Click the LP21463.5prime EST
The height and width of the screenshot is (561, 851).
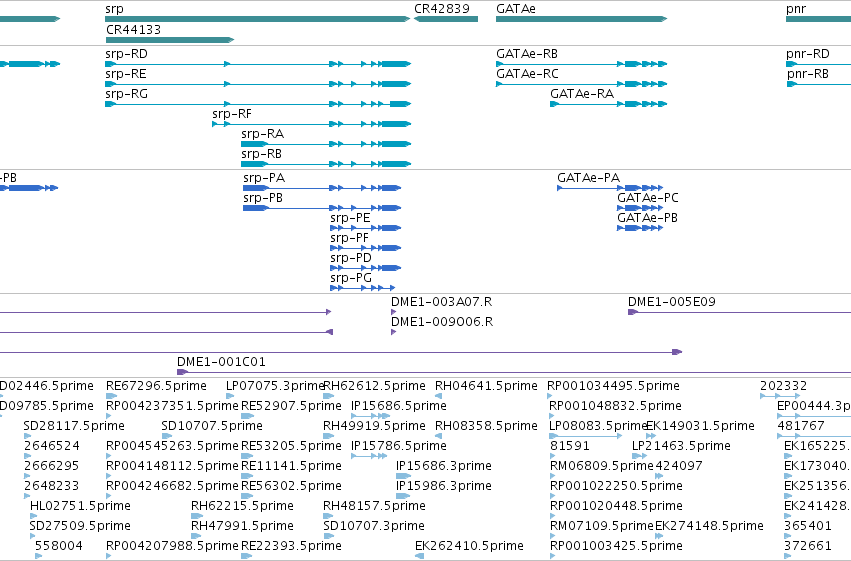(639, 456)
